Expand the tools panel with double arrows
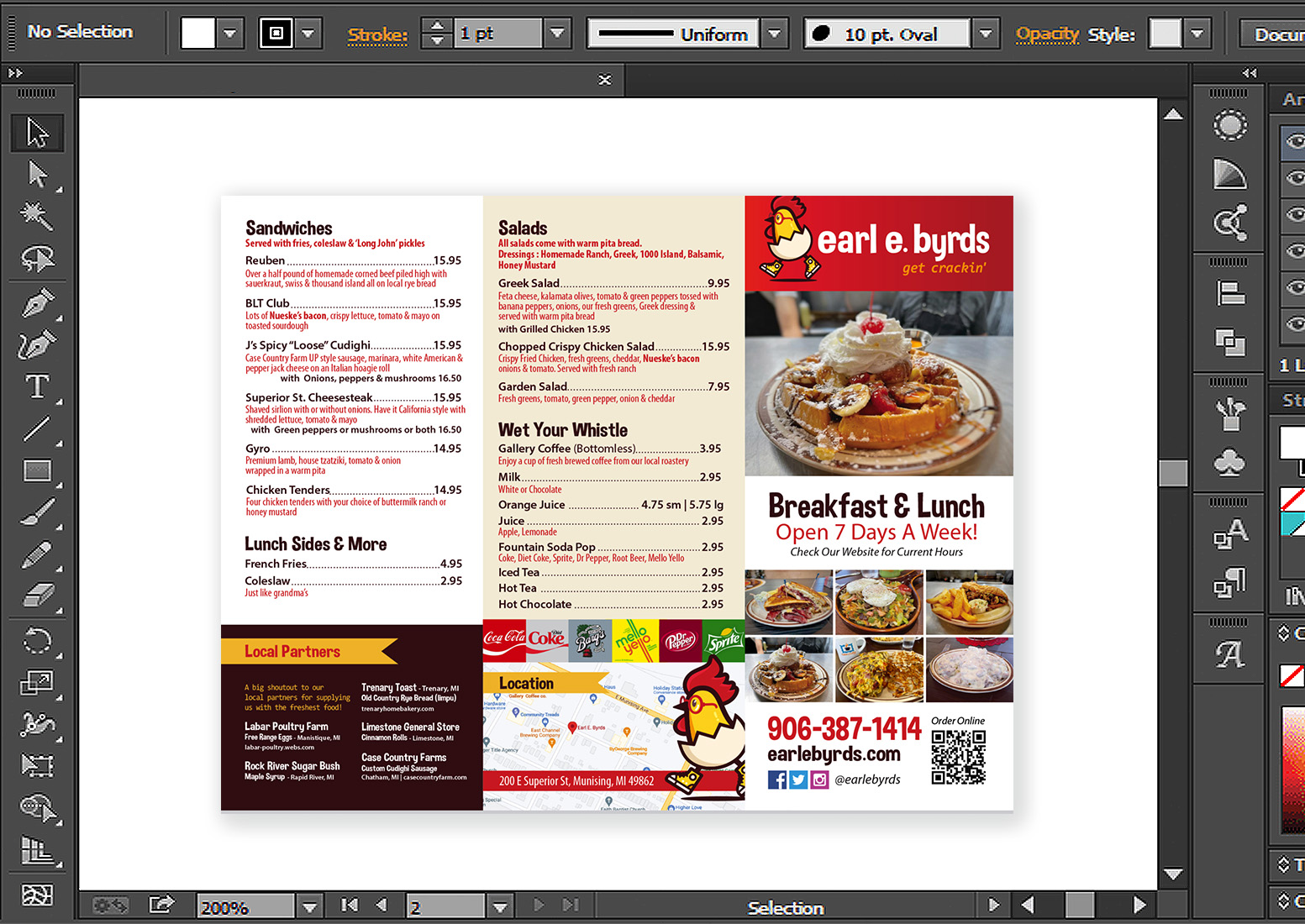Viewport: 1305px width, 924px height. [x=15, y=73]
